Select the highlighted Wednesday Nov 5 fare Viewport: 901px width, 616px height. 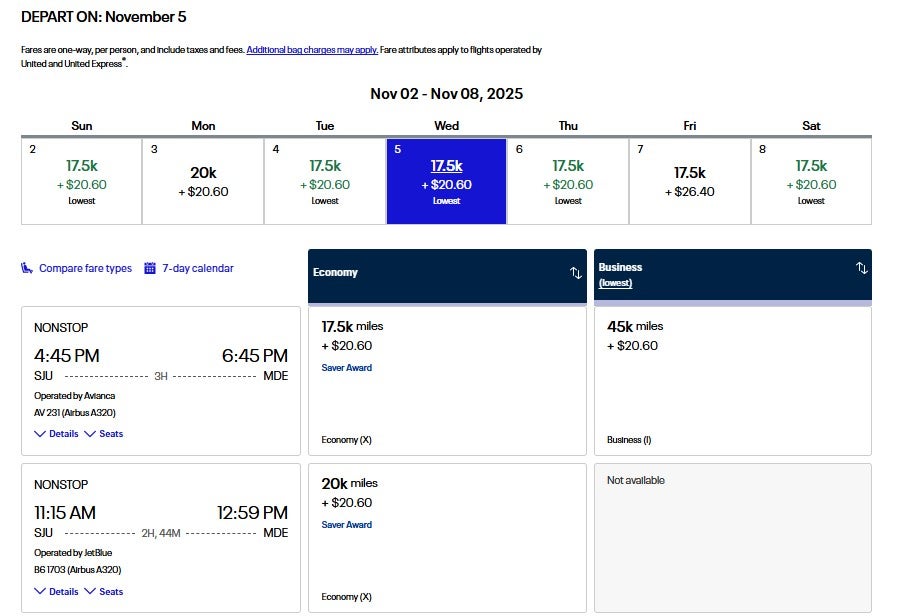click(x=446, y=181)
